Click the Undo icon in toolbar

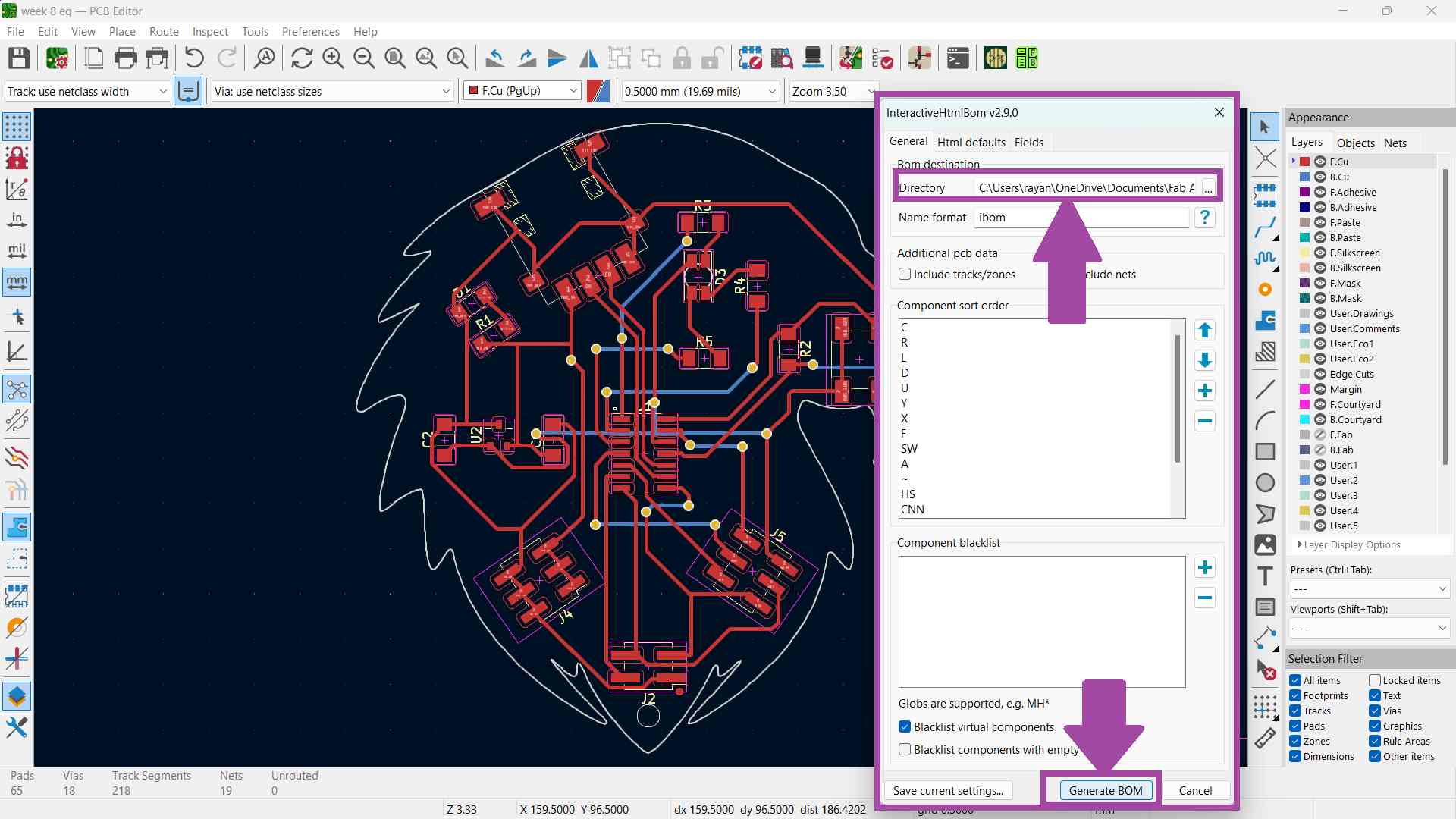[x=194, y=58]
